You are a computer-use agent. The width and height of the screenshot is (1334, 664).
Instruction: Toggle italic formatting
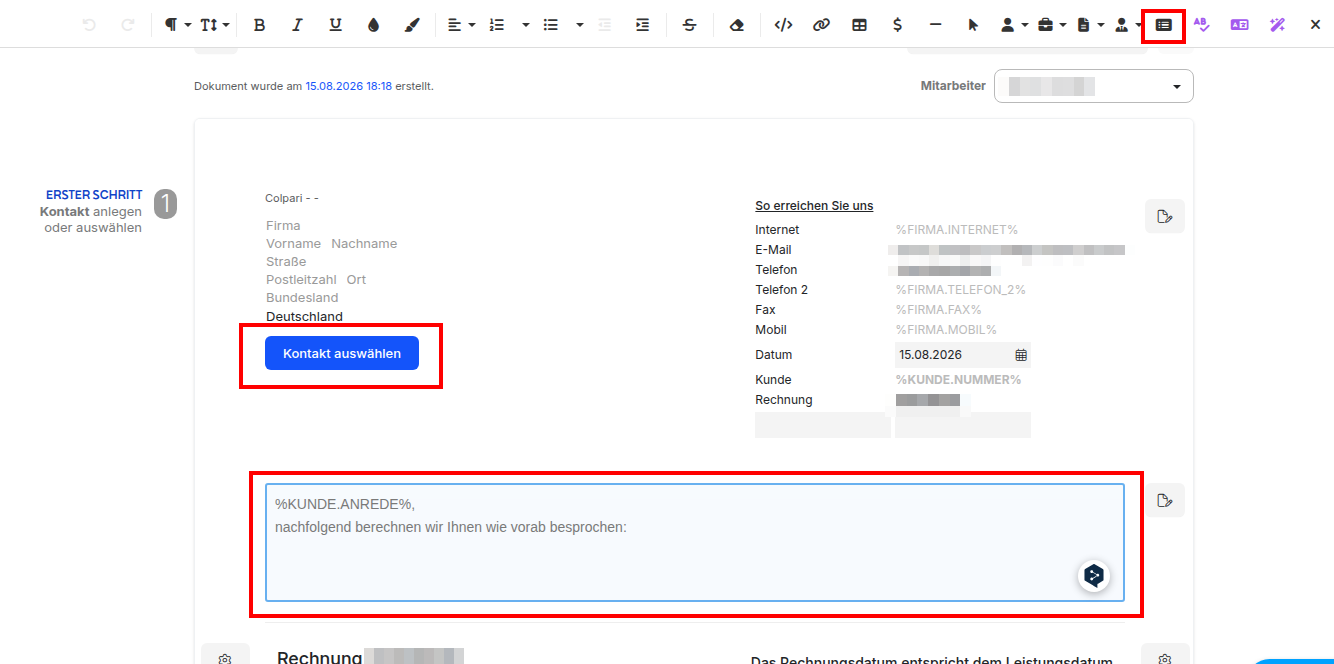coord(297,25)
